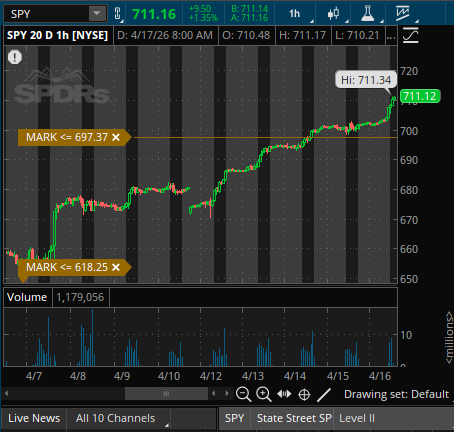Image resolution: width=454 pixels, height=432 pixels.
Task: Select the SPY bottom tab
Action: (234, 418)
